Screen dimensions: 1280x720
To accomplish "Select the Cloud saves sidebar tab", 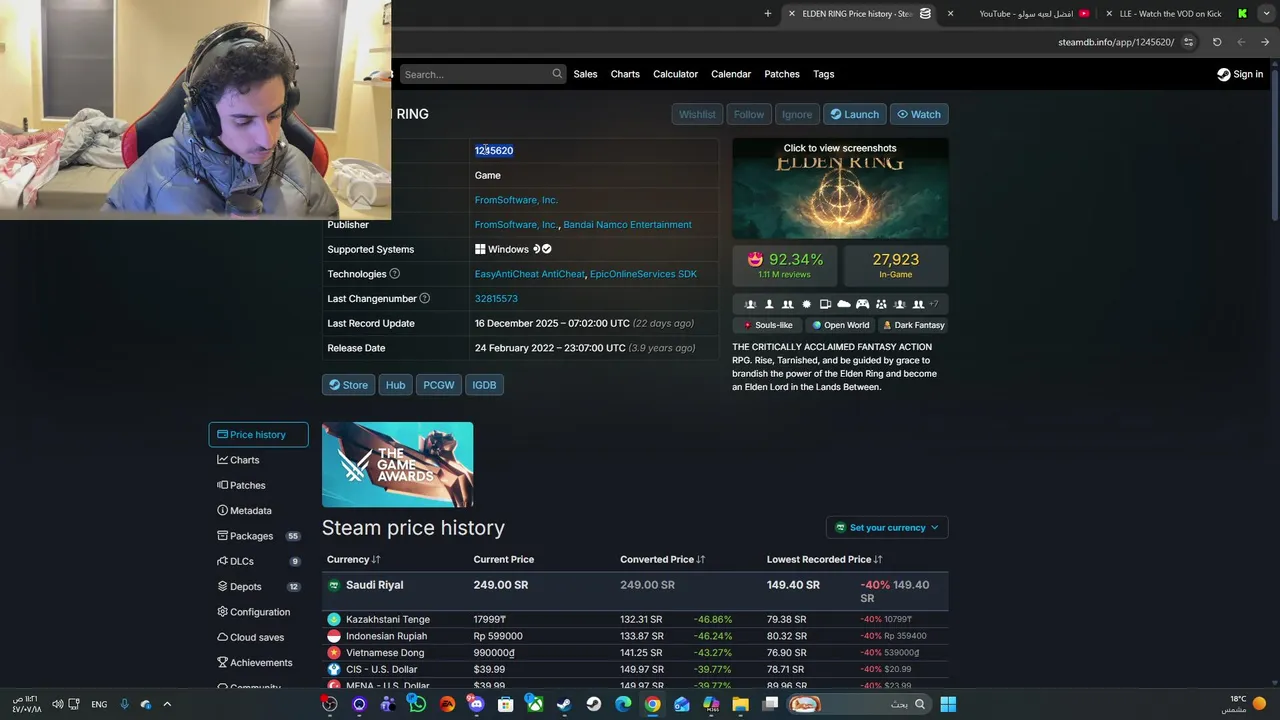I will (258, 637).
